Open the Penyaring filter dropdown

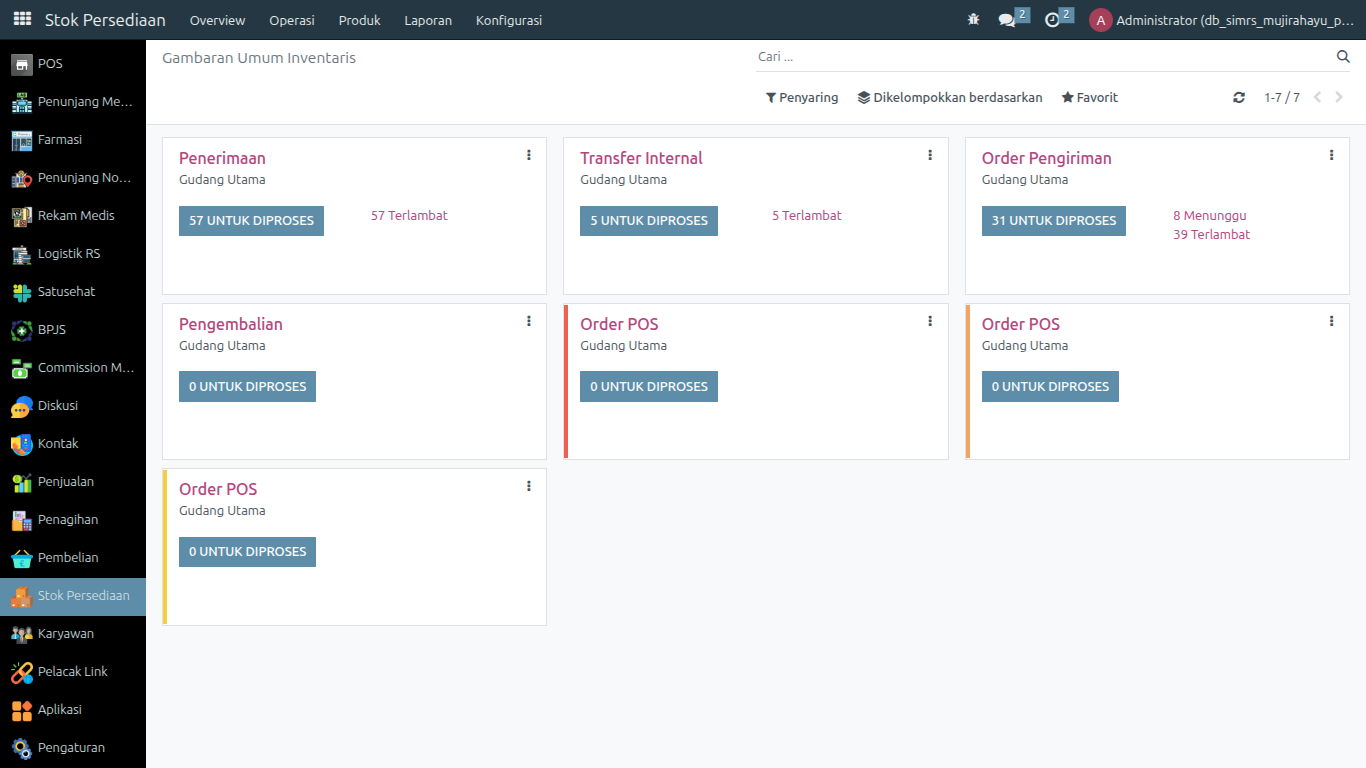pyautogui.click(x=802, y=98)
